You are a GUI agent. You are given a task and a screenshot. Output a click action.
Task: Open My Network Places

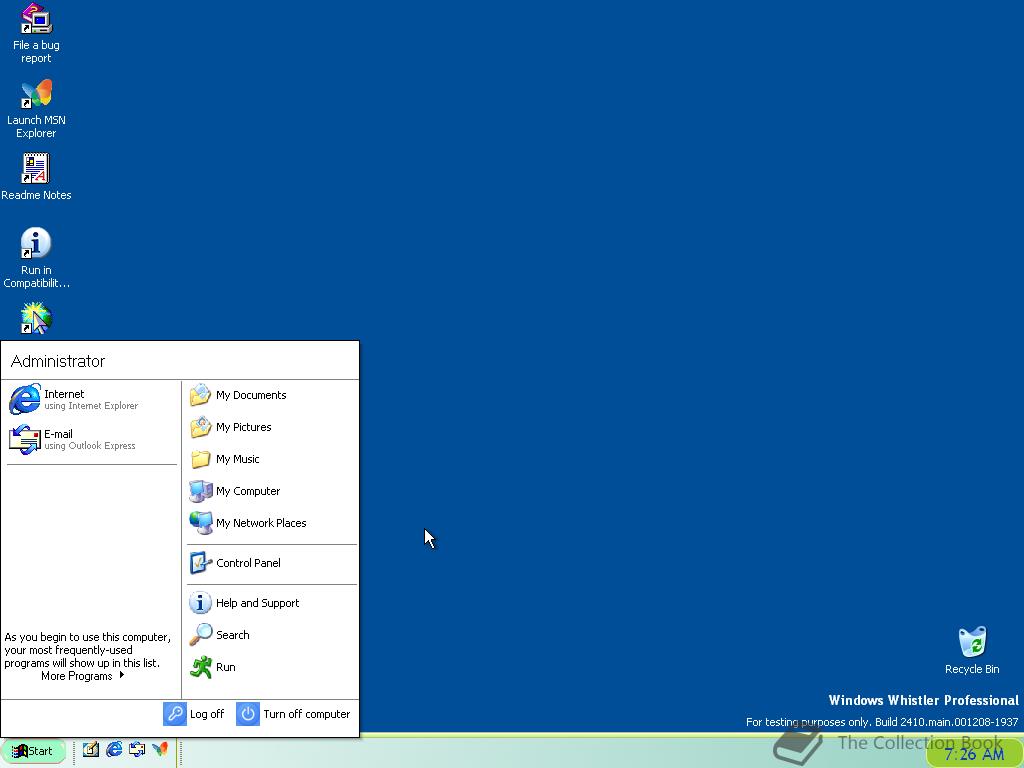(x=272, y=523)
